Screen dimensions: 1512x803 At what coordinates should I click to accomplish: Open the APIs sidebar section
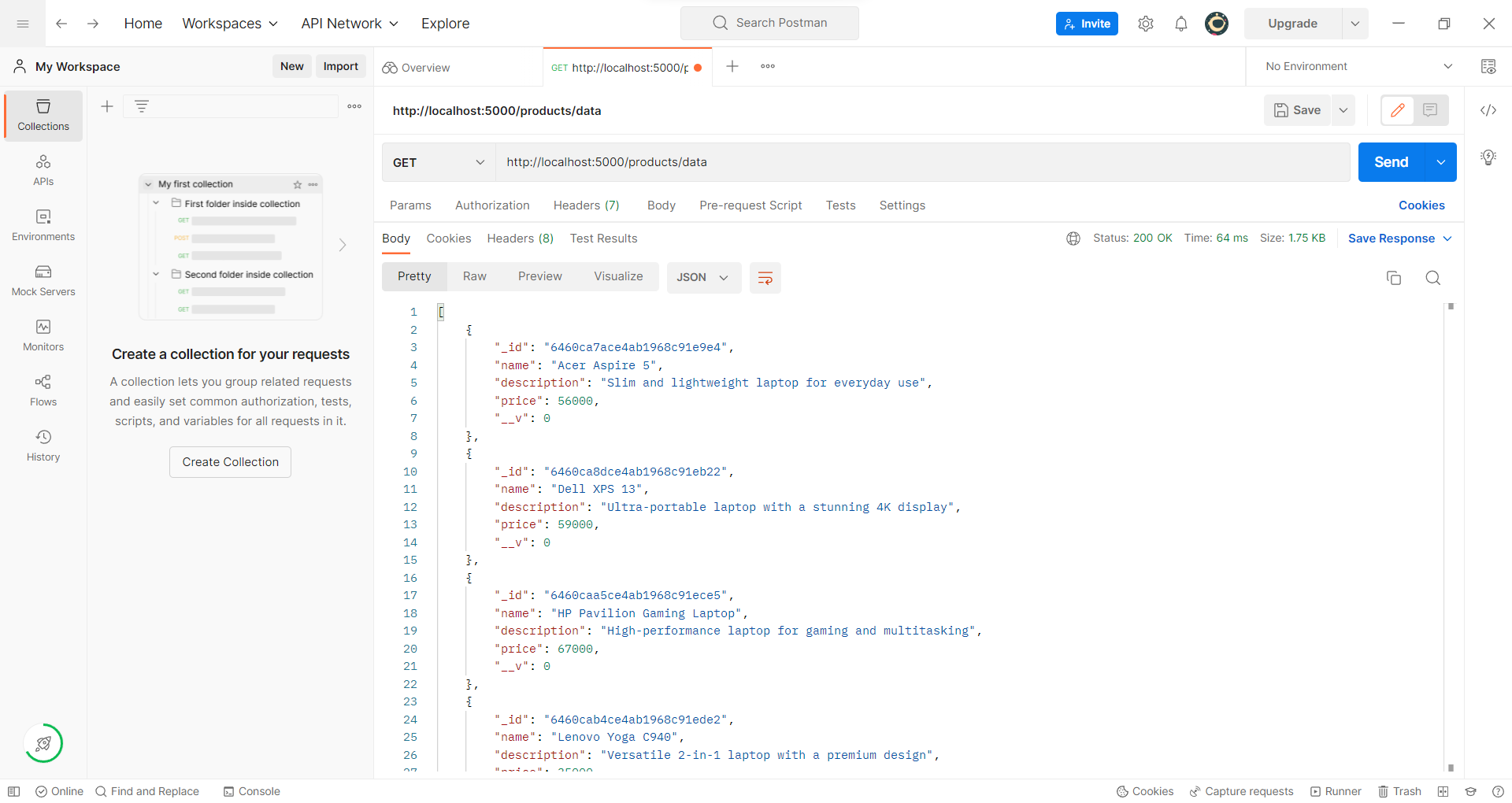tap(43, 171)
